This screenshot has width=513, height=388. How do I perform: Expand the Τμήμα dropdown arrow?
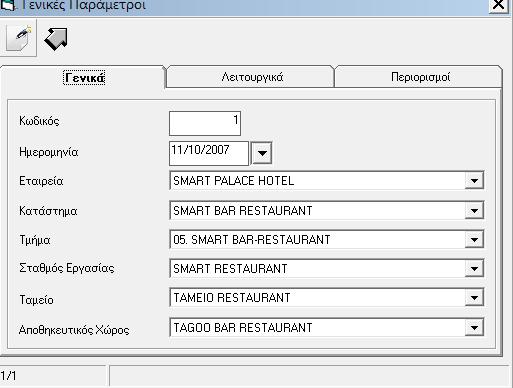pyautogui.click(x=474, y=240)
